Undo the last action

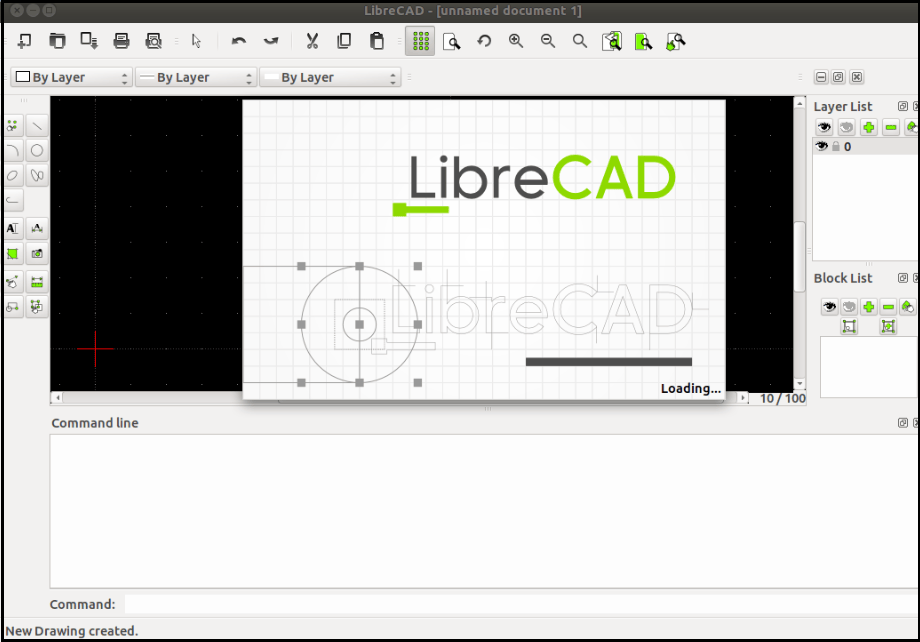[239, 41]
